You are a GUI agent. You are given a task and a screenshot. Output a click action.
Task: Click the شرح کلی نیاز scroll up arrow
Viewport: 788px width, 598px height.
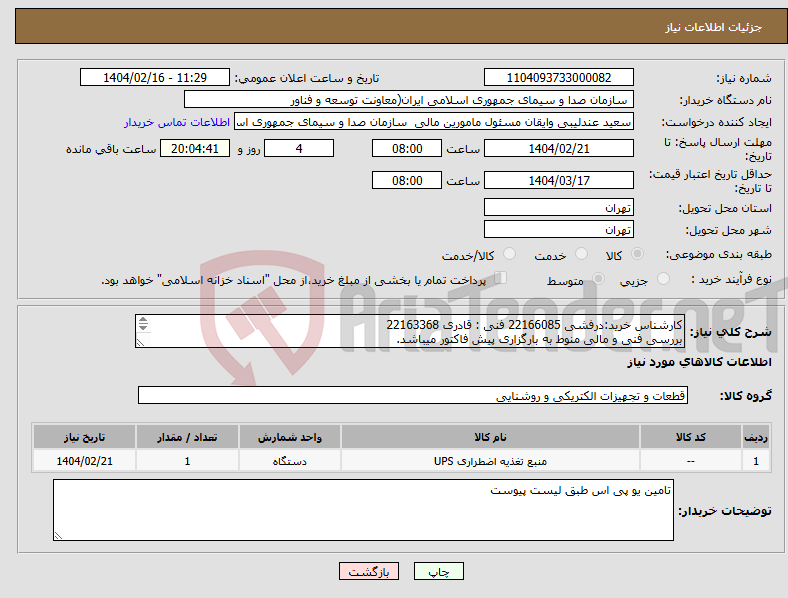click(143, 320)
